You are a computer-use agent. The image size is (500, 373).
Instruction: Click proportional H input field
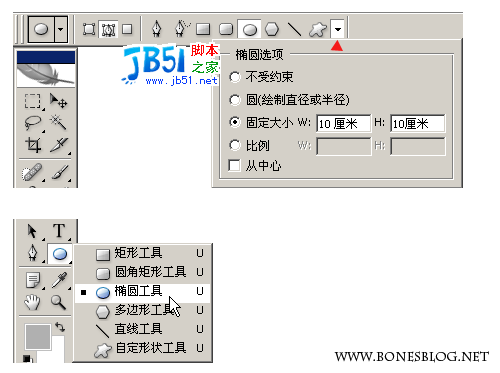[x=418, y=146]
